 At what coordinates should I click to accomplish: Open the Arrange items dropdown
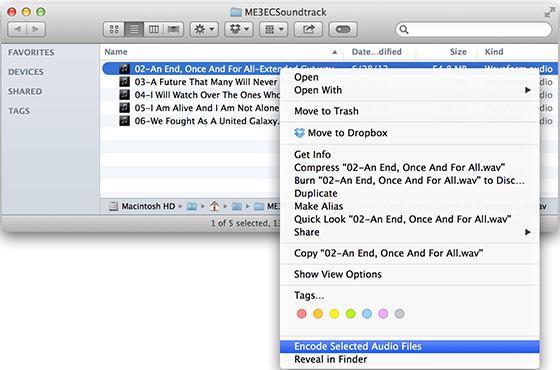pos(274,29)
